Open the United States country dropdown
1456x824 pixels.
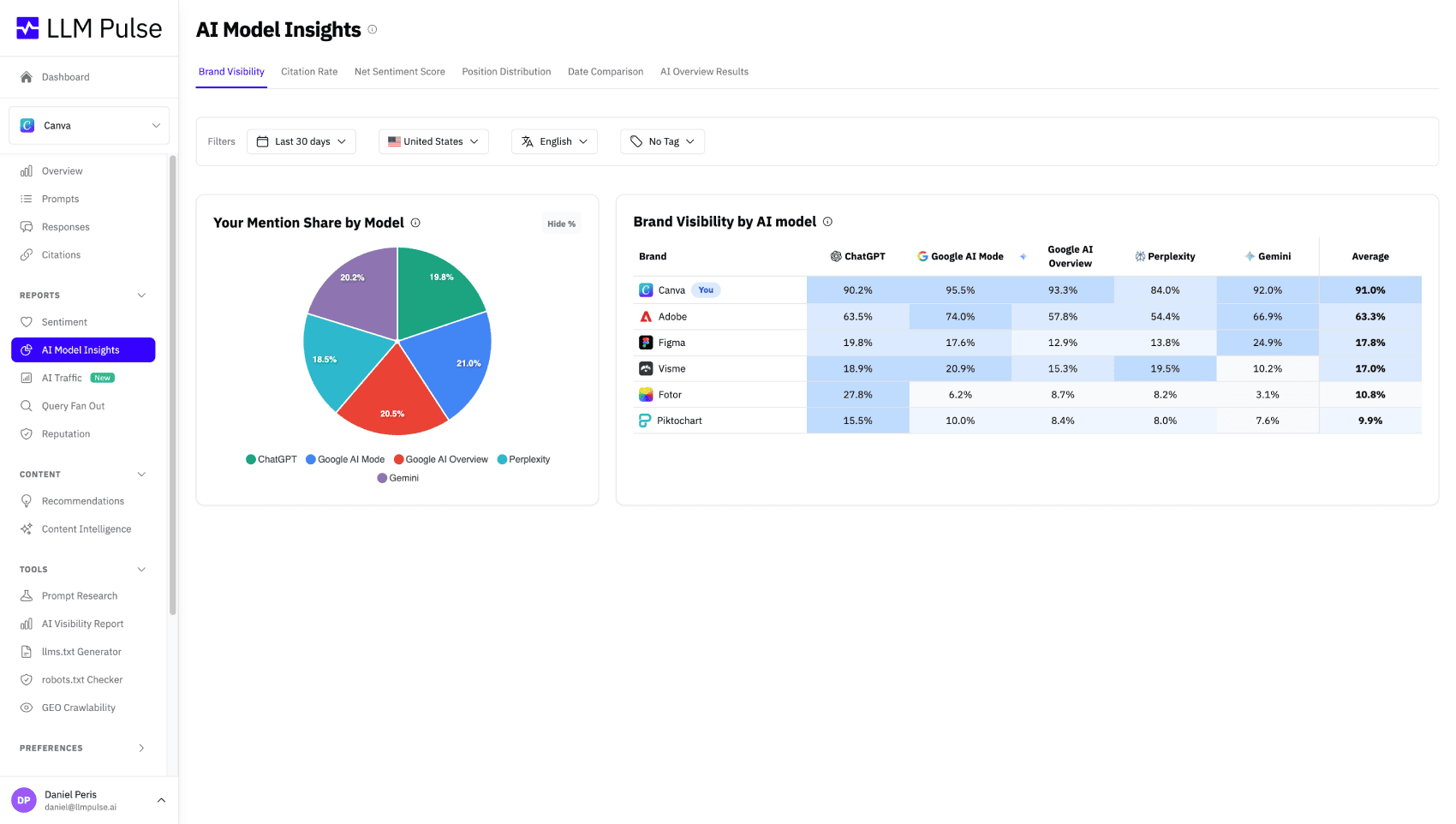[433, 141]
